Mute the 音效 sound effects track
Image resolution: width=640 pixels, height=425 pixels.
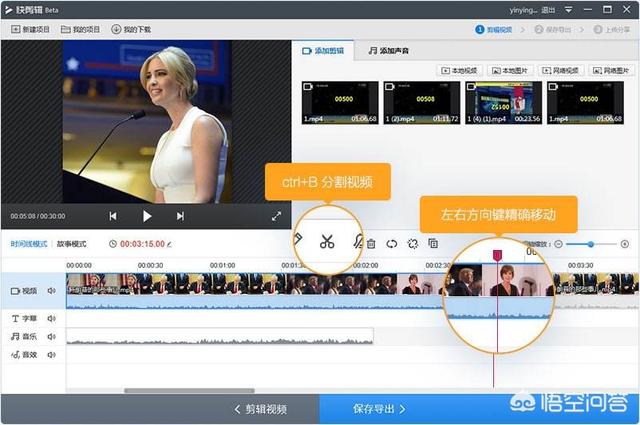click(x=51, y=354)
